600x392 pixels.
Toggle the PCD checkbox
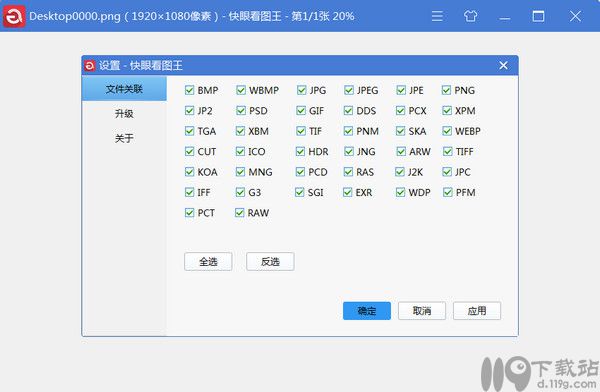[300, 172]
